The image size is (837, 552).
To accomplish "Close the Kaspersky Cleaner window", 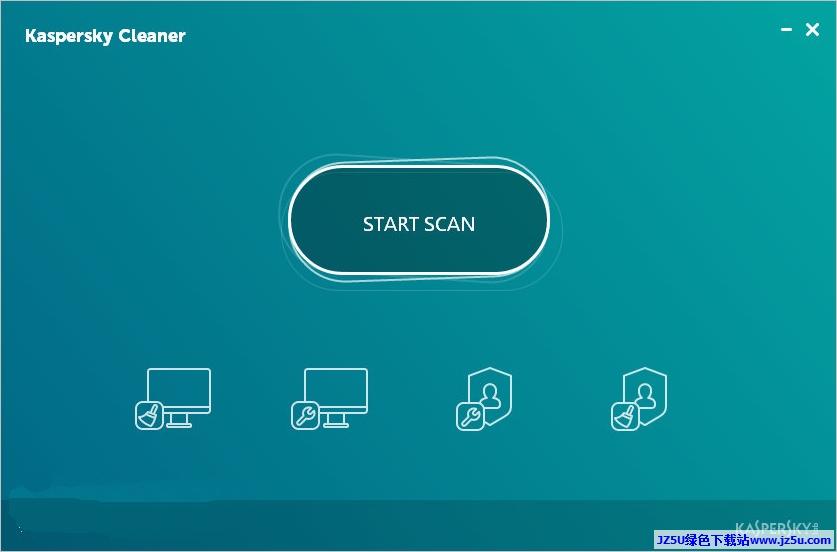I will click(812, 30).
